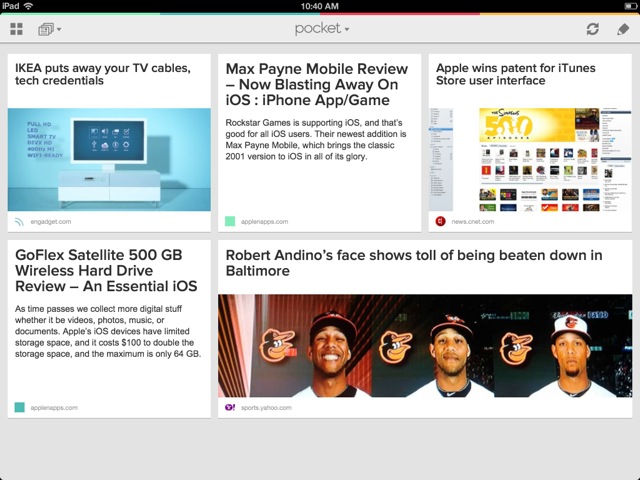Tap the teal applenapps.com icon under GoFlex

19,408
